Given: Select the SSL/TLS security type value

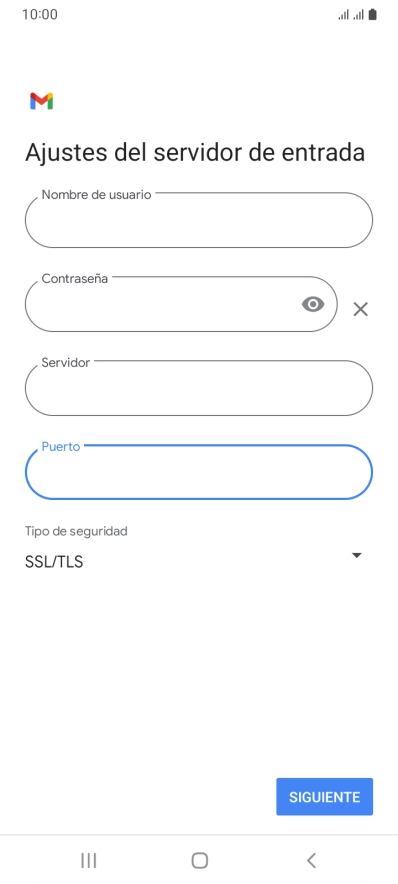Looking at the screenshot, I should (x=54, y=562).
